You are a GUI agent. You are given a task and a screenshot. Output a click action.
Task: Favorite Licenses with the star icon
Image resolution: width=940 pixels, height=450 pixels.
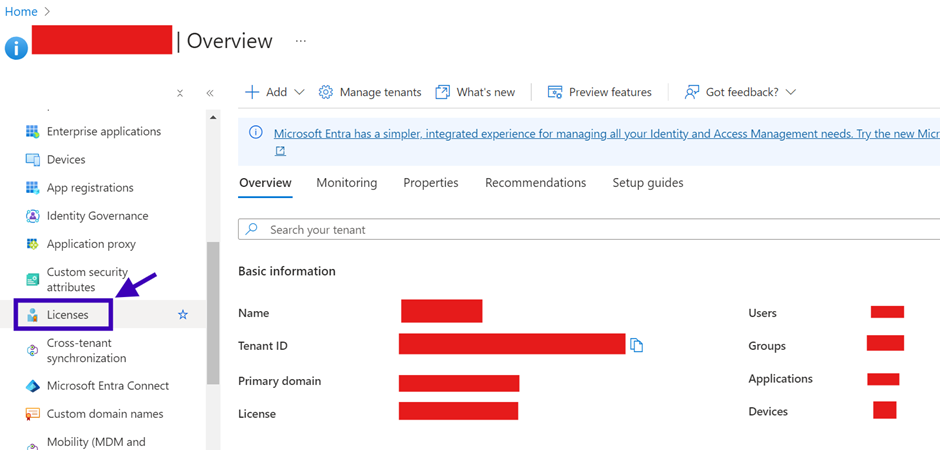click(183, 315)
